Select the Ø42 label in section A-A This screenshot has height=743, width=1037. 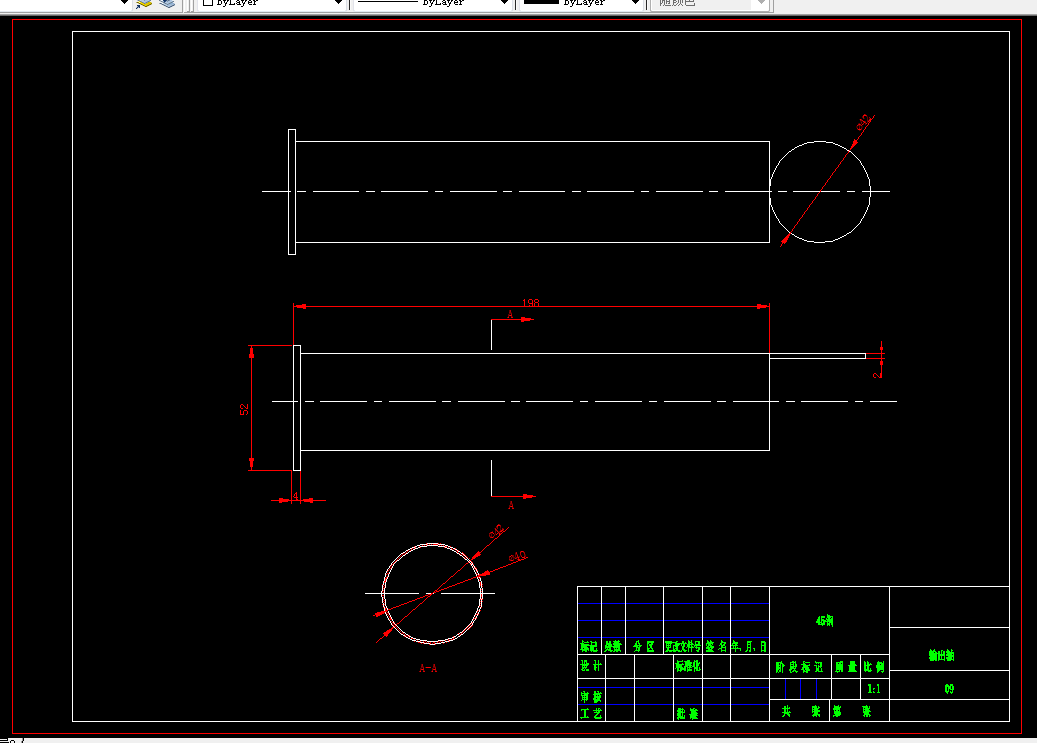point(497,531)
